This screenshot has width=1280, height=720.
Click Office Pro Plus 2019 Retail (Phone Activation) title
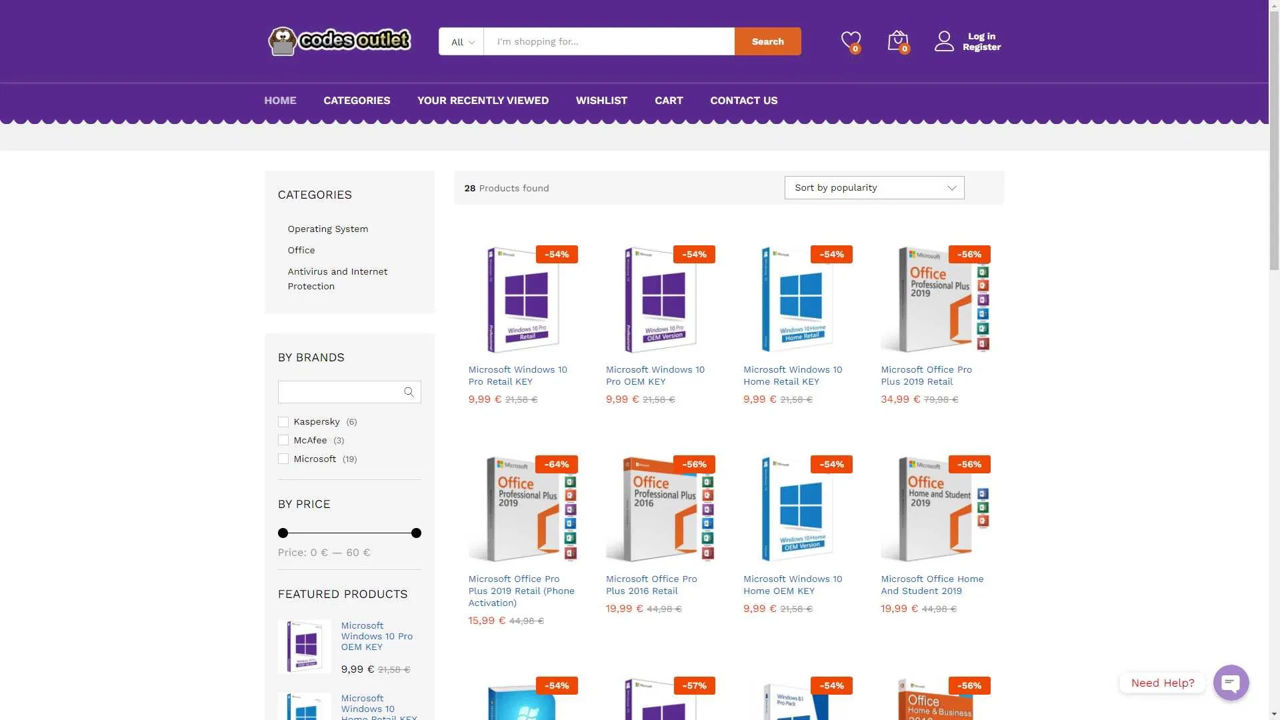pyautogui.click(x=521, y=591)
